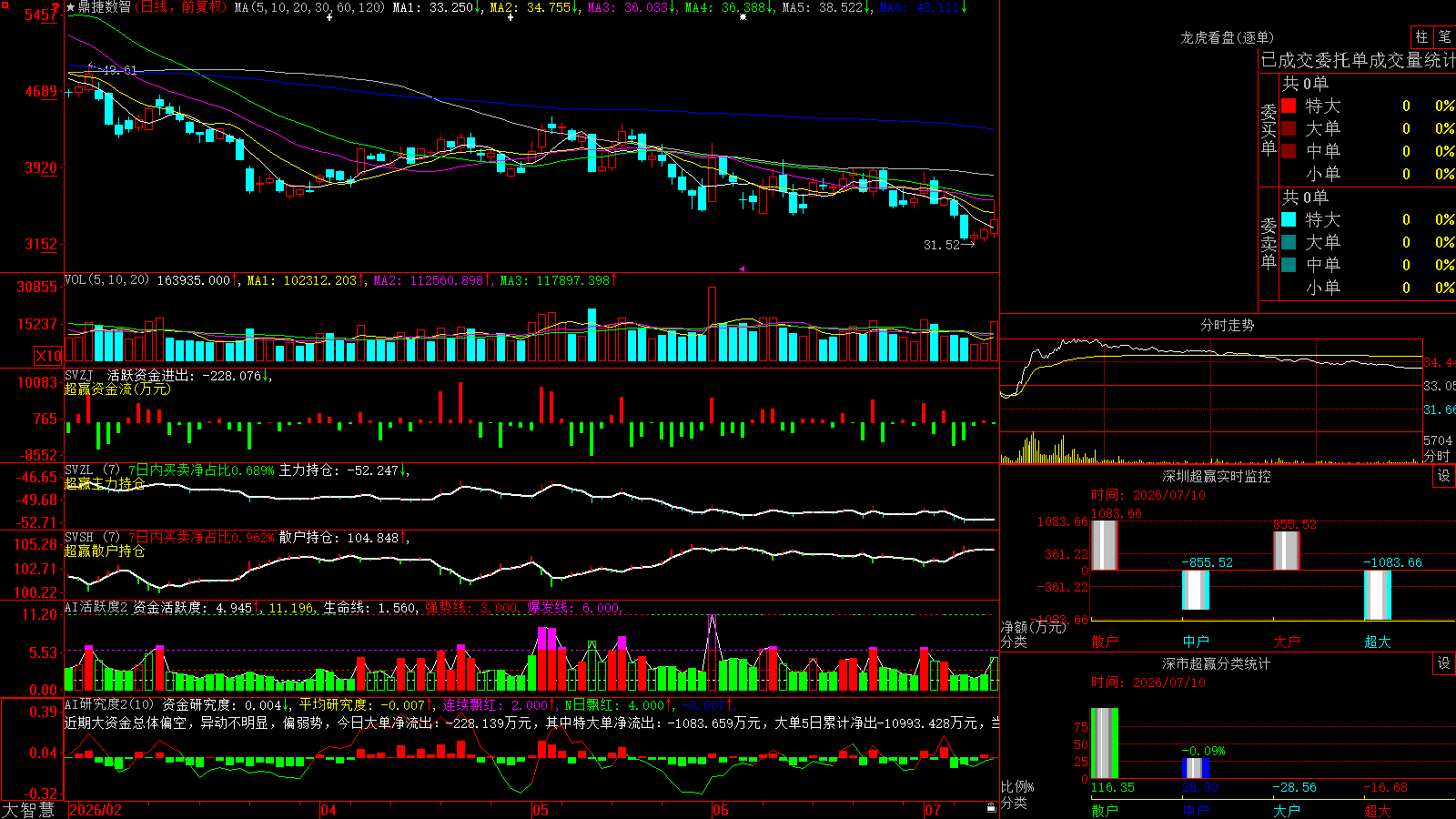Open 设 settings for 深圳超赢实时监控
Image resolution: width=1456 pixels, height=819 pixels.
tap(1444, 476)
